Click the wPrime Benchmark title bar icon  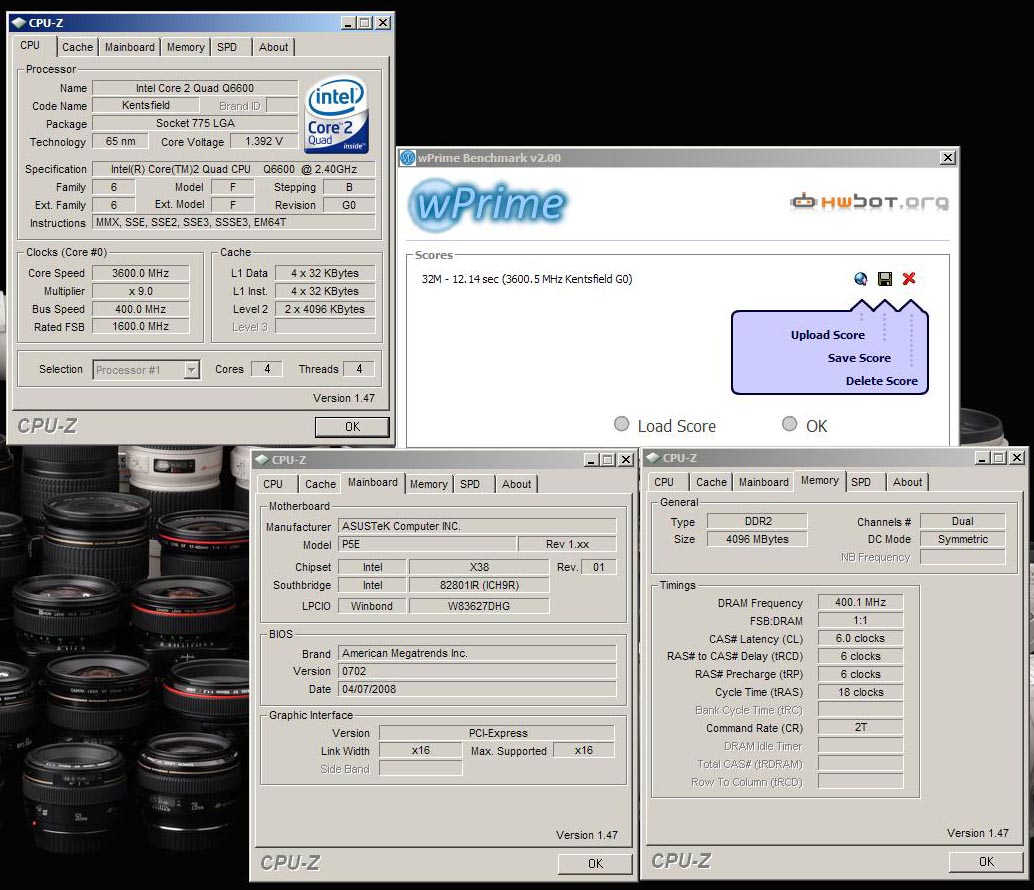pyautogui.click(x=408, y=158)
